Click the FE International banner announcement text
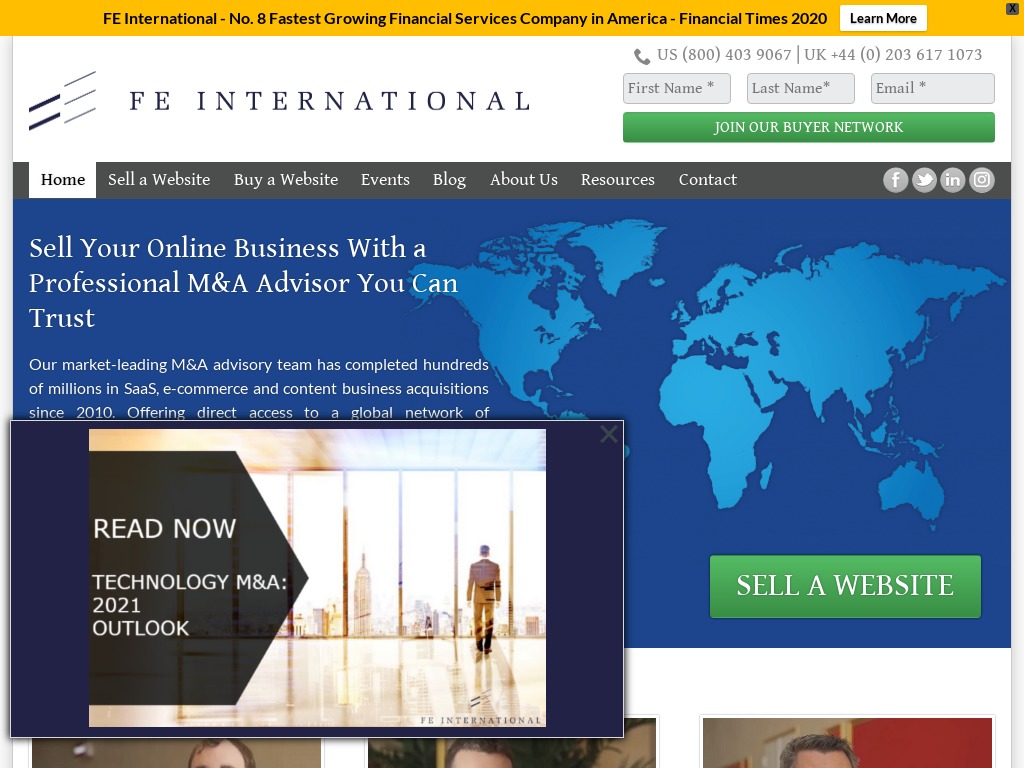The image size is (1024, 768). (465, 18)
